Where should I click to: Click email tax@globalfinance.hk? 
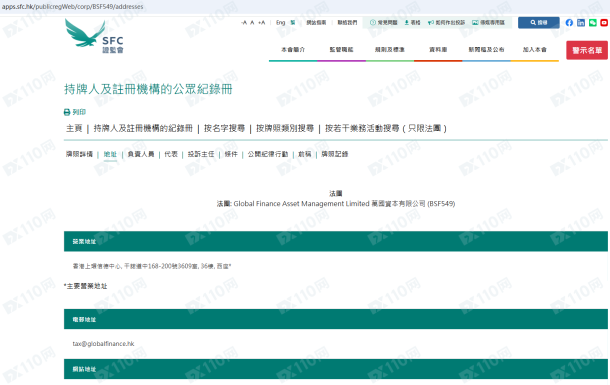coord(103,344)
